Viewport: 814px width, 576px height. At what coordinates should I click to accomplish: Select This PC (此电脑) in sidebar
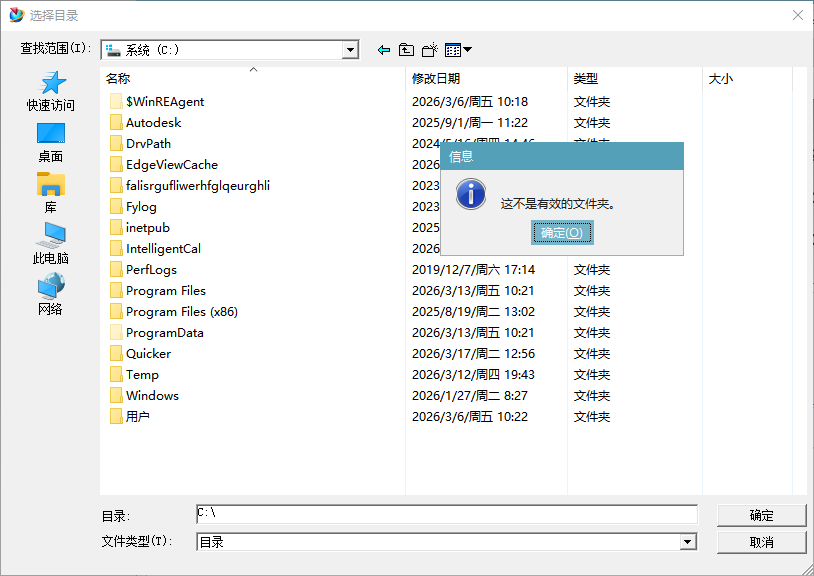(x=50, y=244)
